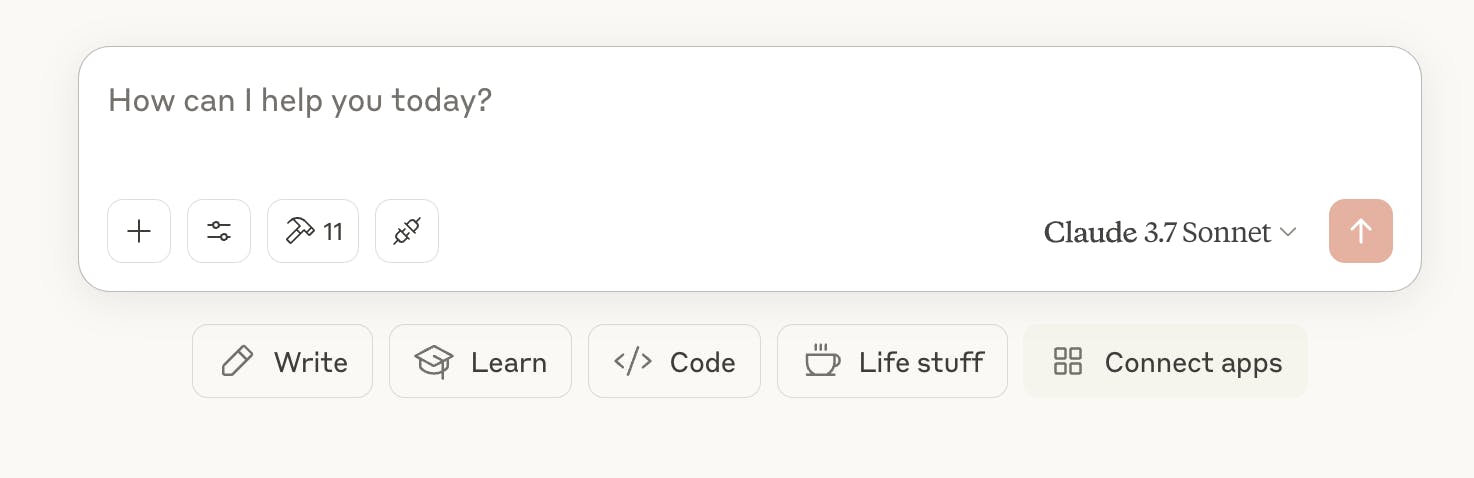Open the plug connectors icon

[407, 231]
